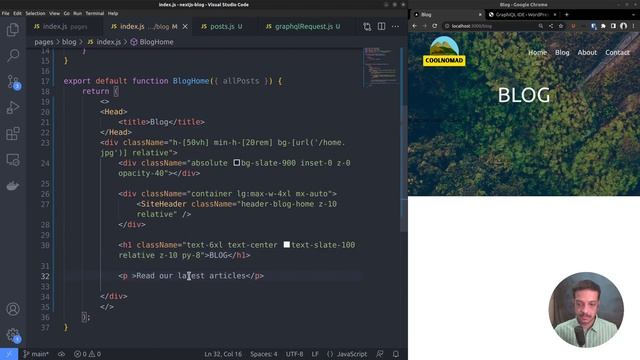The image size is (640, 360).
Task: Click the Open Changes compare icon
Action: [367, 27]
